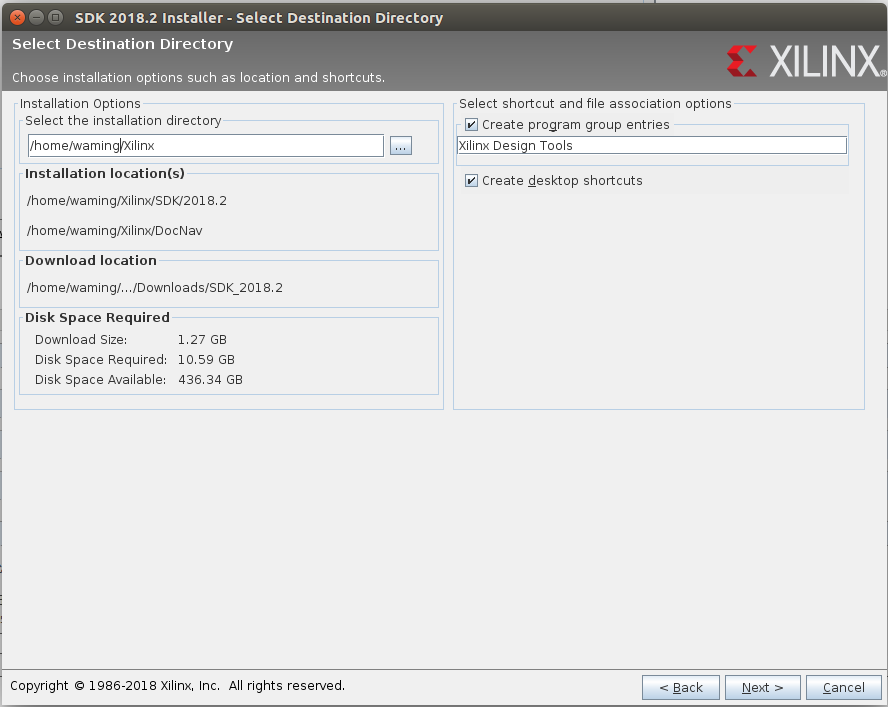Toggle Create program group entries checkbox
The image size is (888, 707).
pos(471,125)
